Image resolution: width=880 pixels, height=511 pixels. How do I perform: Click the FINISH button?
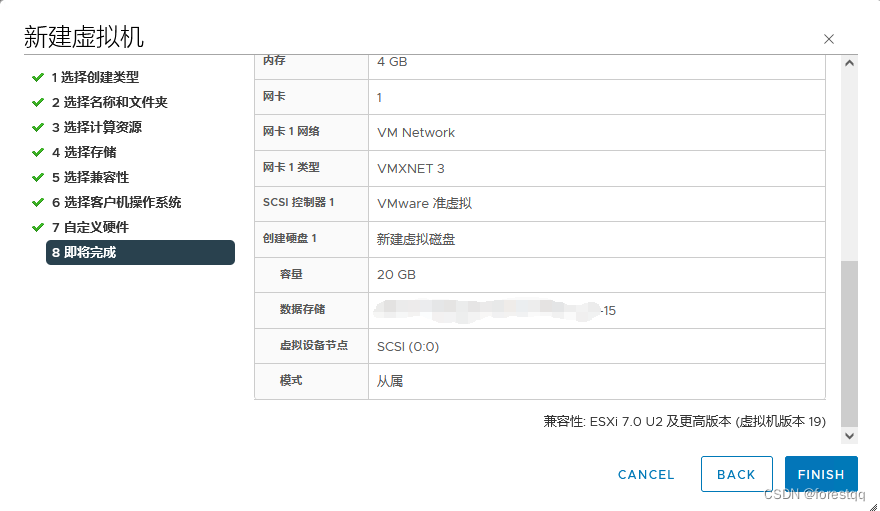click(x=821, y=474)
